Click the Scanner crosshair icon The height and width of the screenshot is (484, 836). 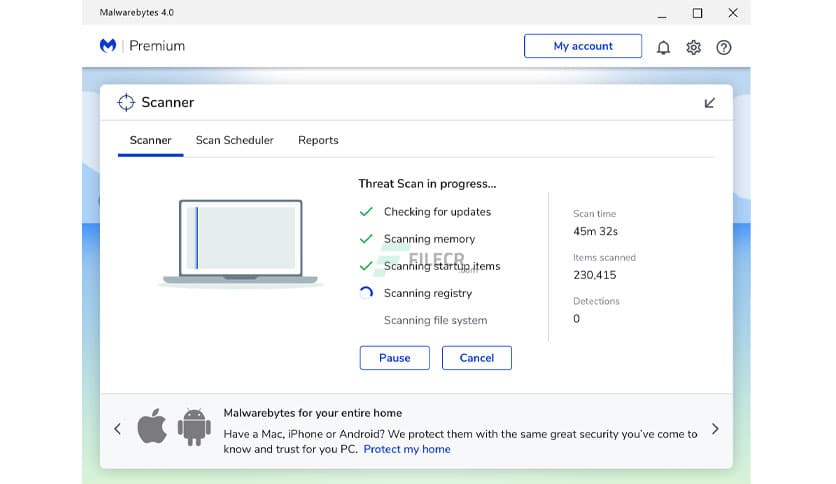[126, 102]
